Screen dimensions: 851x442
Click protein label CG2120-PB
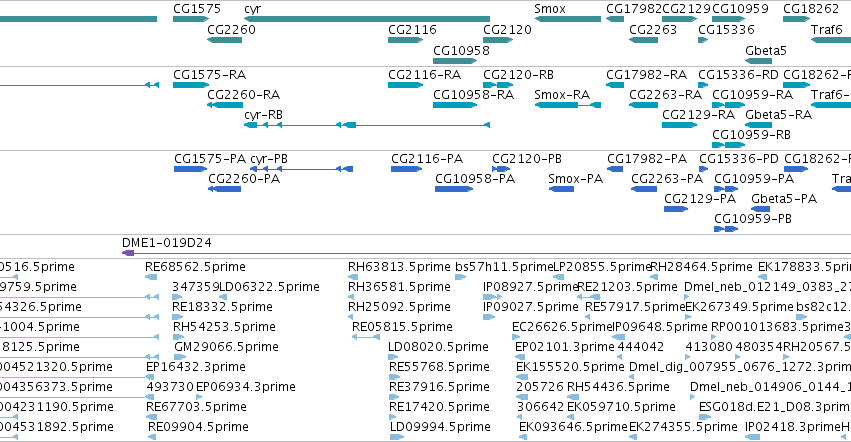click(x=527, y=159)
